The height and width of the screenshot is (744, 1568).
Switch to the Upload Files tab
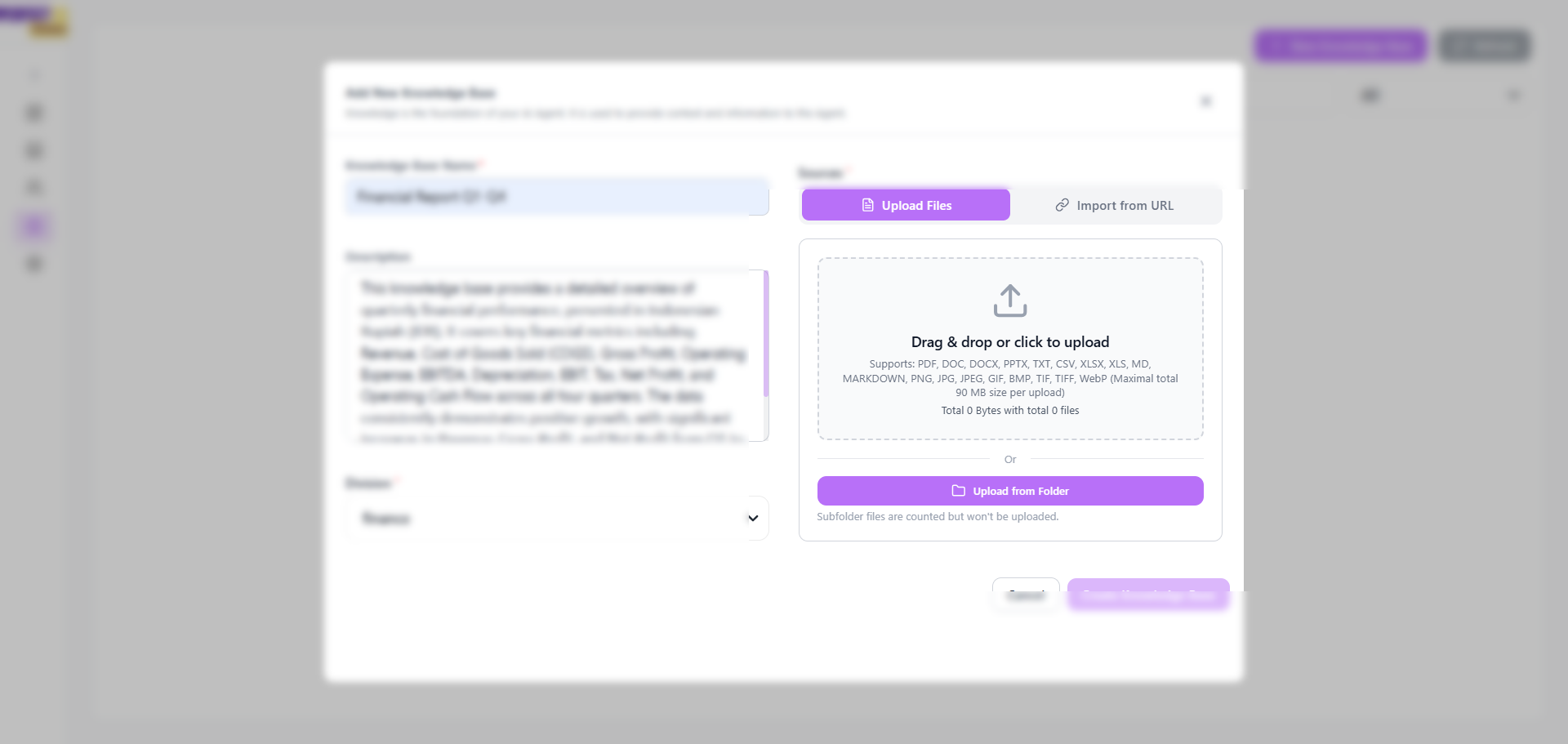(x=906, y=205)
